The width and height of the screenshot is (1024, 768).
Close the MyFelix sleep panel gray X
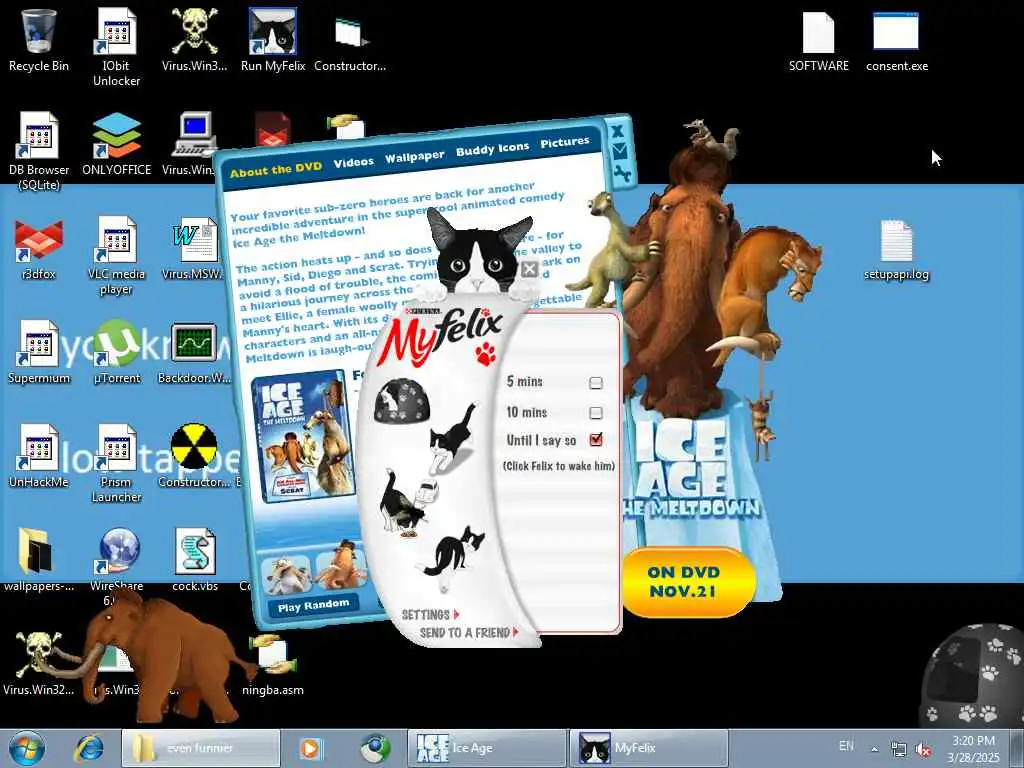tap(530, 268)
